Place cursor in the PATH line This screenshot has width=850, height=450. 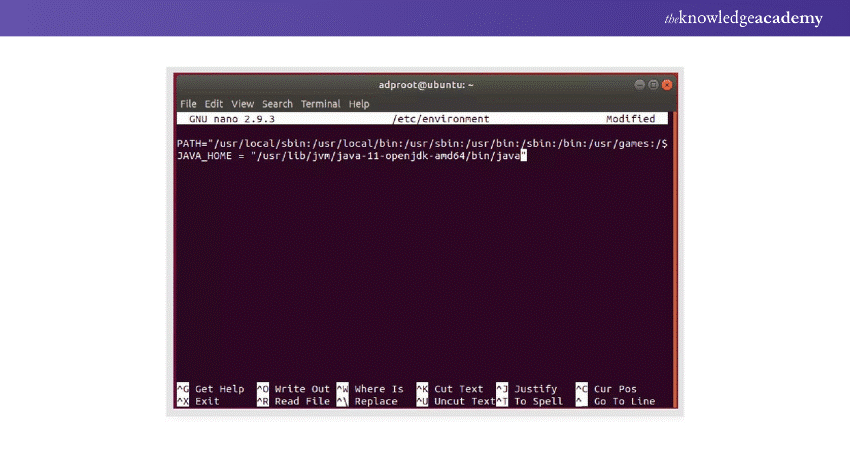point(420,144)
